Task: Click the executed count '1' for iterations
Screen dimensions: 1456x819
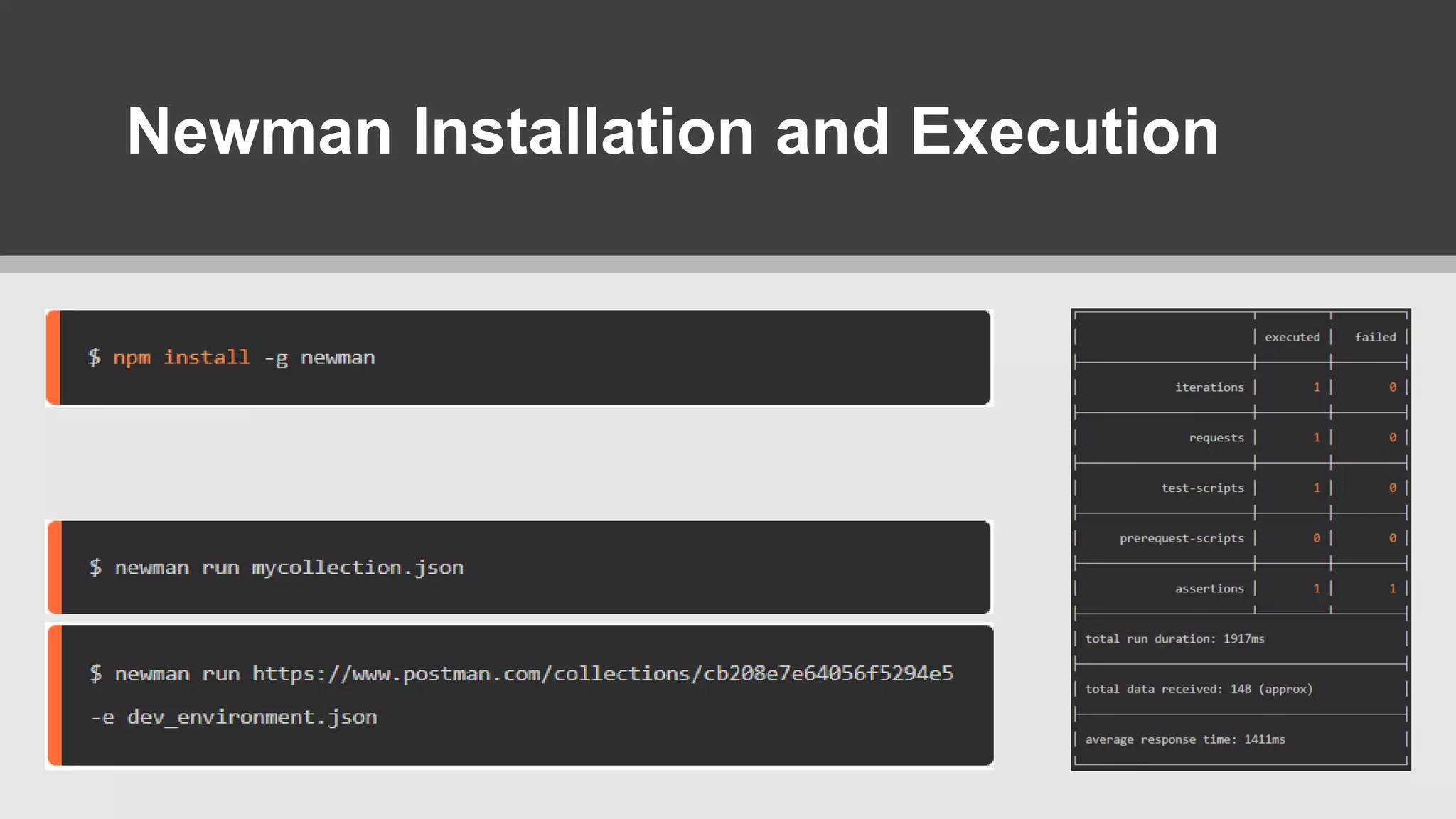Action: pyautogui.click(x=1317, y=387)
